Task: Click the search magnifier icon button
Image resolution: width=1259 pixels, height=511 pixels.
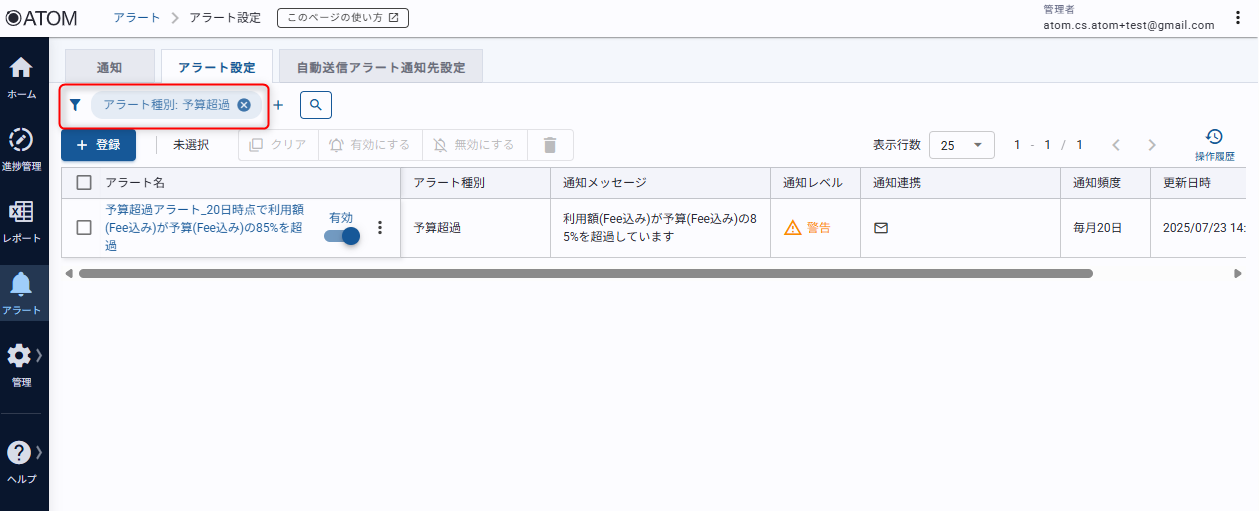Action: pos(316,104)
